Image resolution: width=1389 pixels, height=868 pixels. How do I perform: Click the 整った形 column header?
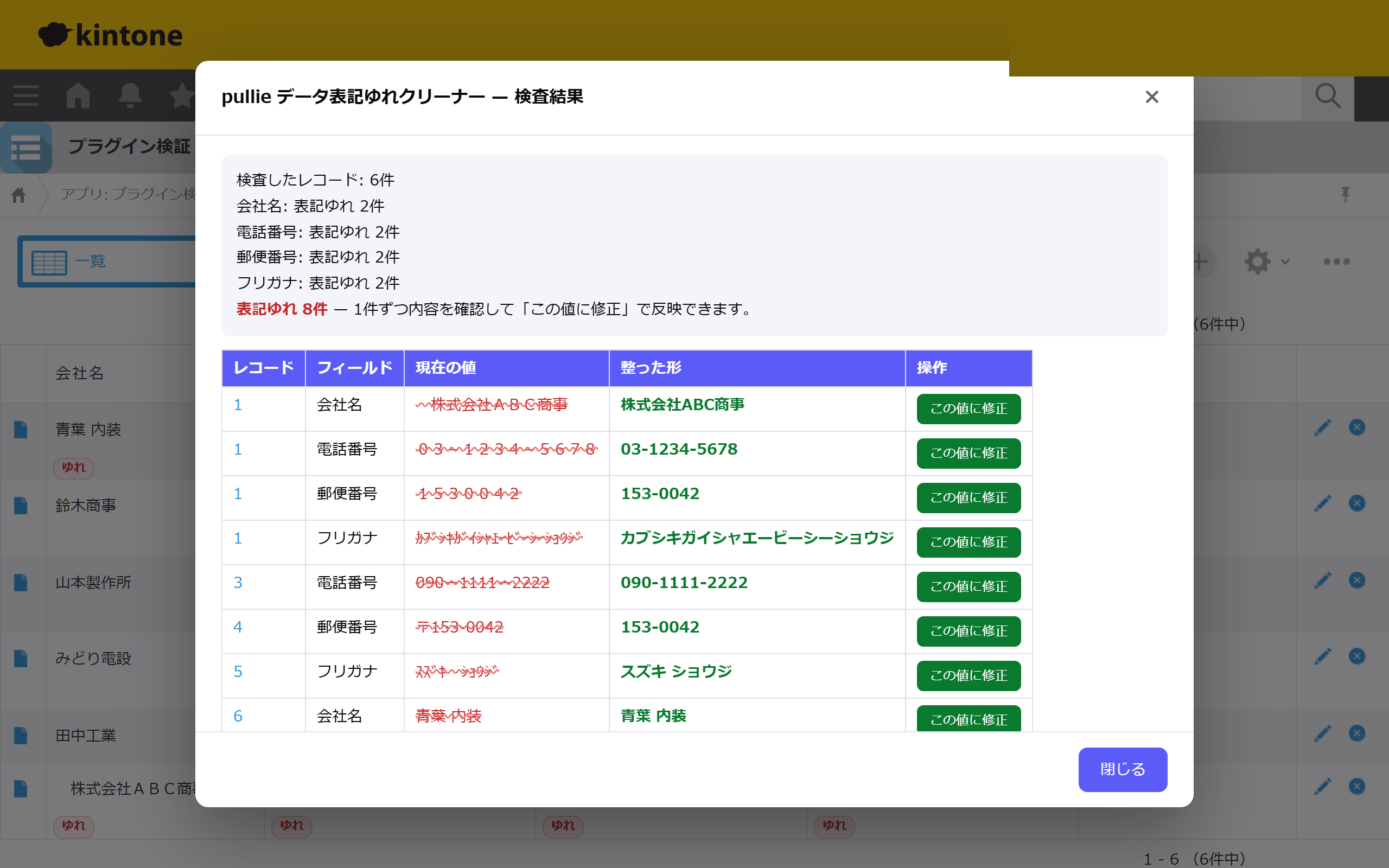pos(756,368)
